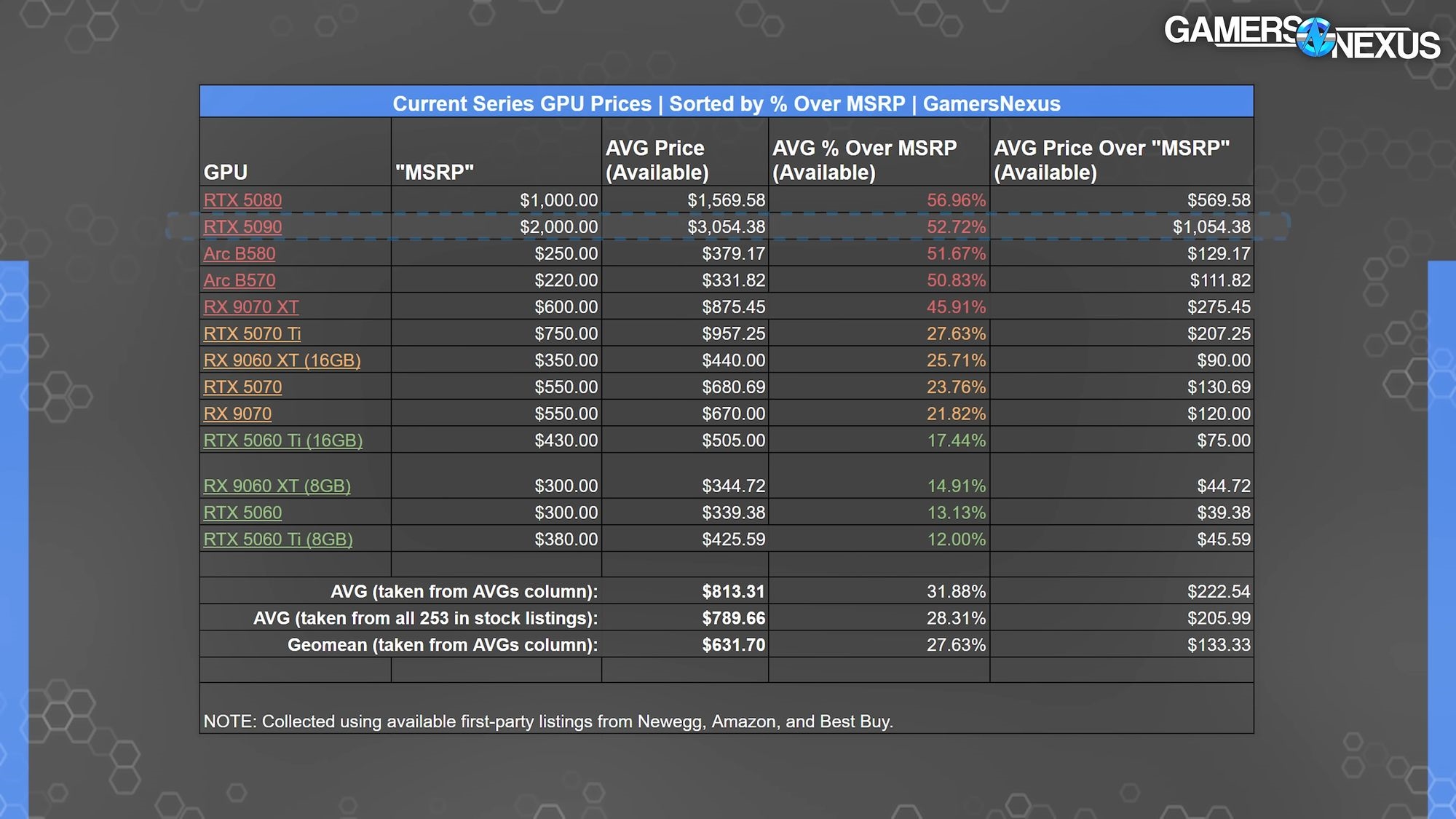Click the 56.96% cell for RTX 5080

pos(956,200)
